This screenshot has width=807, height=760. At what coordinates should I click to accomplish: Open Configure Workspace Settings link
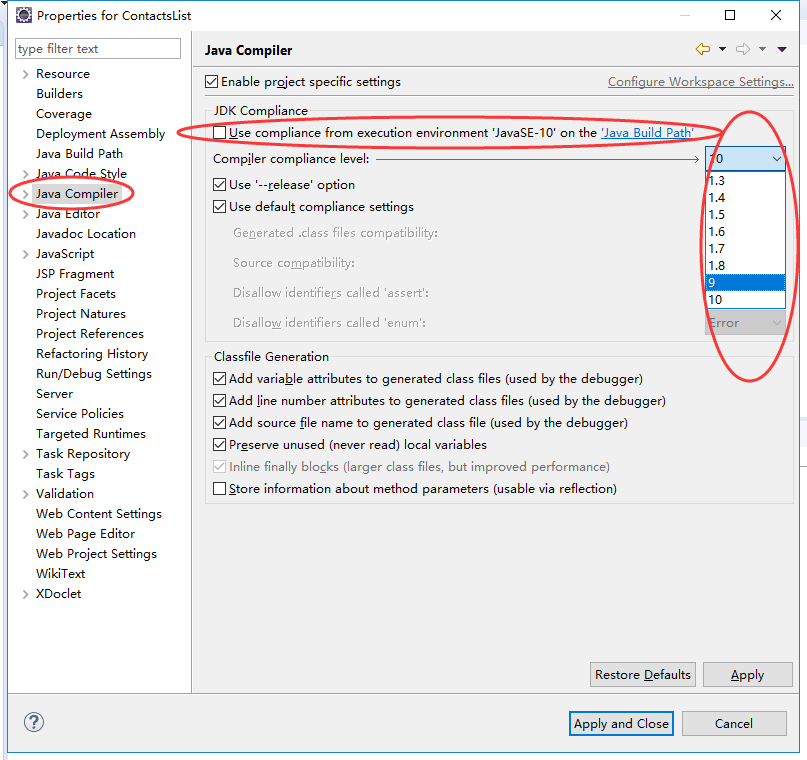click(700, 82)
